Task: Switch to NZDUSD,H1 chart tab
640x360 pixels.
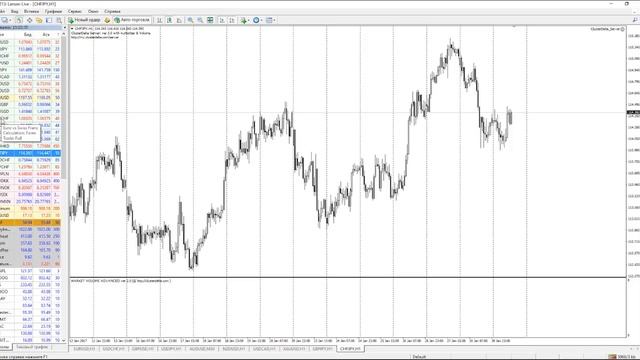Action: pyautogui.click(x=233, y=349)
